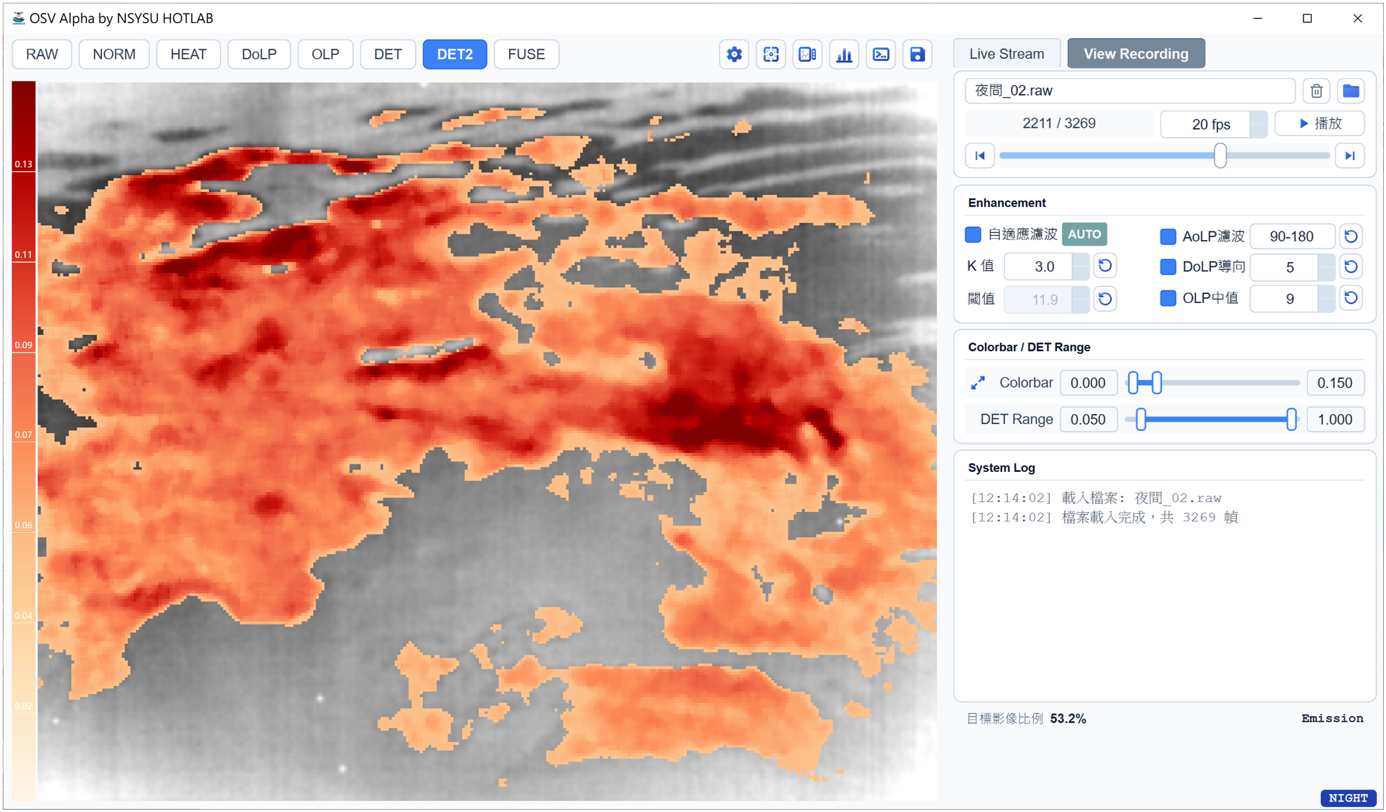Reset the 閾值 threshold value
The image size is (1386, 812).
click(x=1105, y=299)
